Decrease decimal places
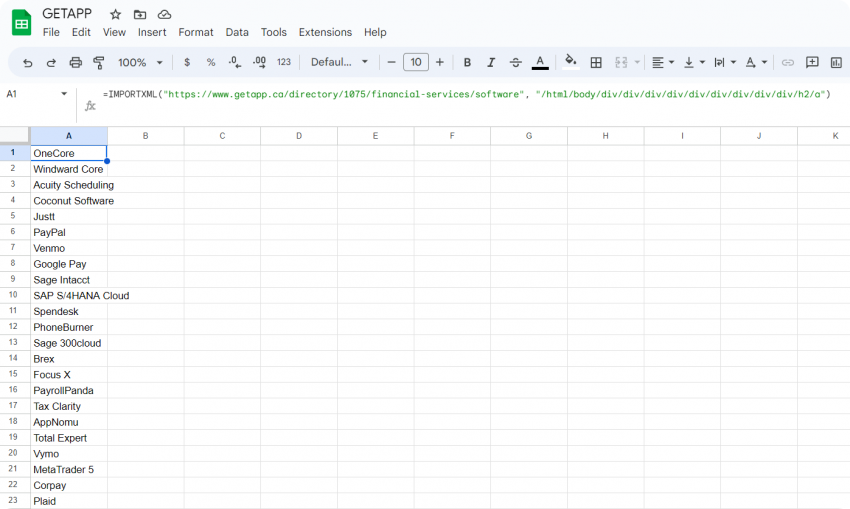This screenshot has width=850, height=509. 235,62
